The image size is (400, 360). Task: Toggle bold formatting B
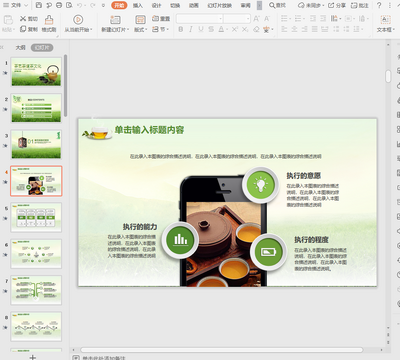pyautogui.click(x=181, y=29)
